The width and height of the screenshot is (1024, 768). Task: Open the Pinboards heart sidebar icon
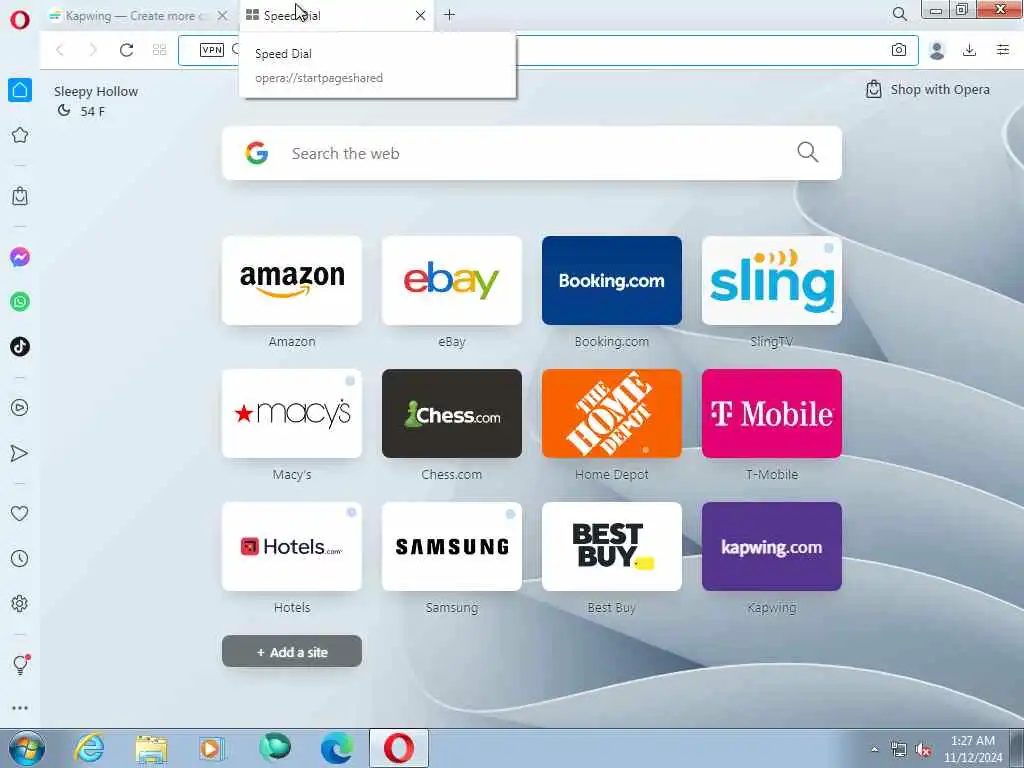pyautogui.click(x=20, y=513)
